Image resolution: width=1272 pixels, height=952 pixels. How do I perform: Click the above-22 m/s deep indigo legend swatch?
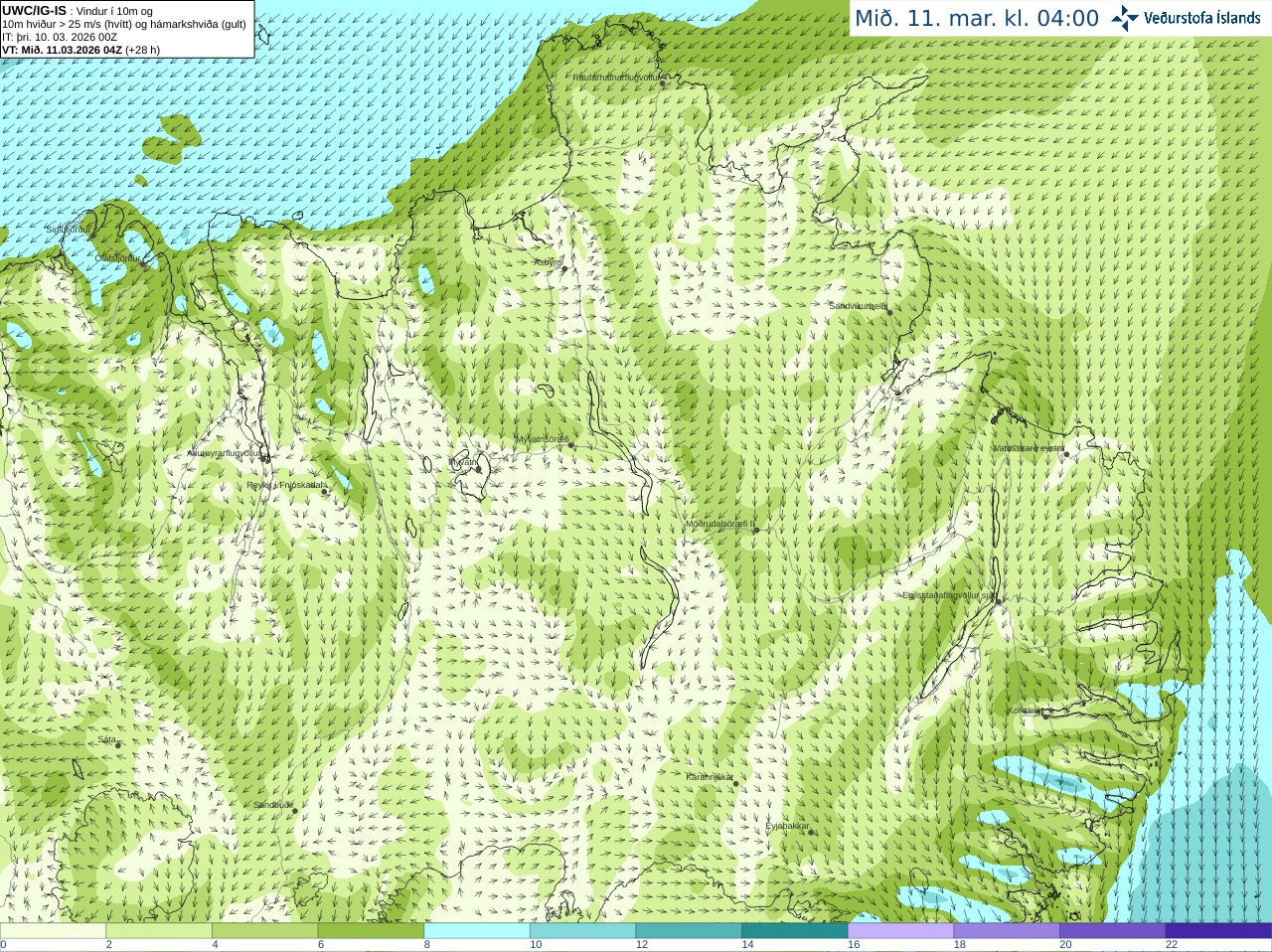click(1219, 931)
